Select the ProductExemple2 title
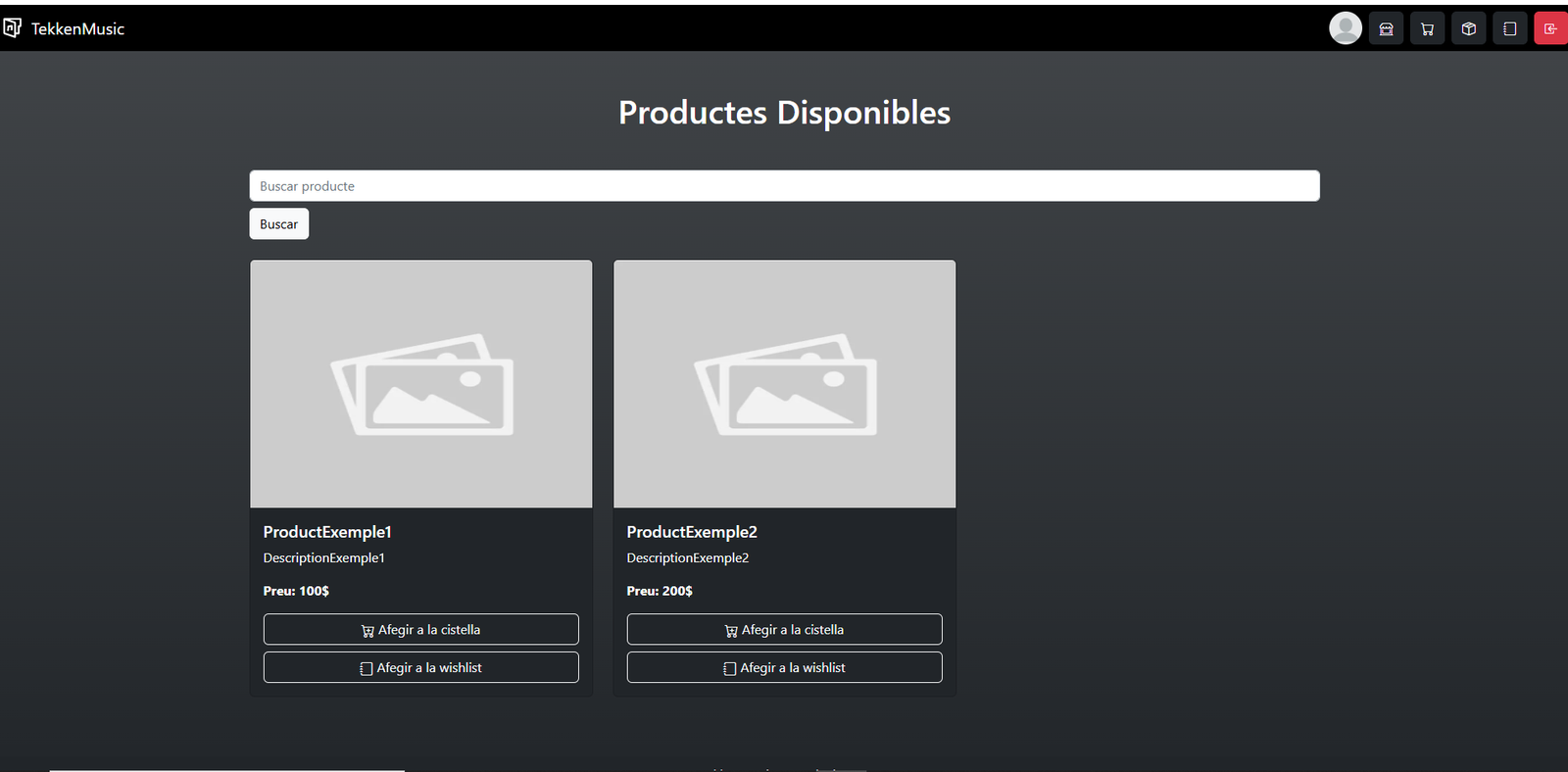Viewport: 1568px width, 772px height. click(692, 532)
